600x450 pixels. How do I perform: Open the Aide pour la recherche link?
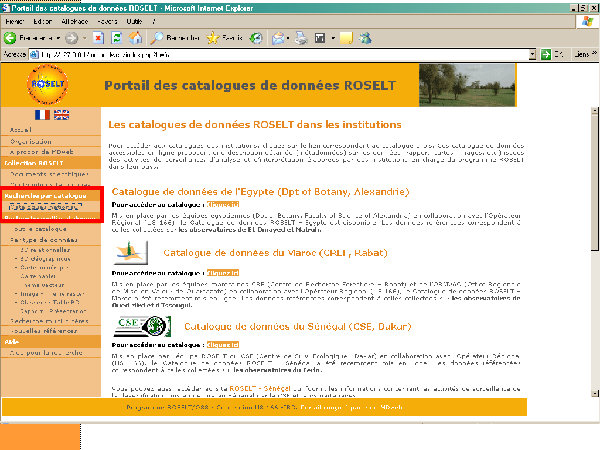46,352
